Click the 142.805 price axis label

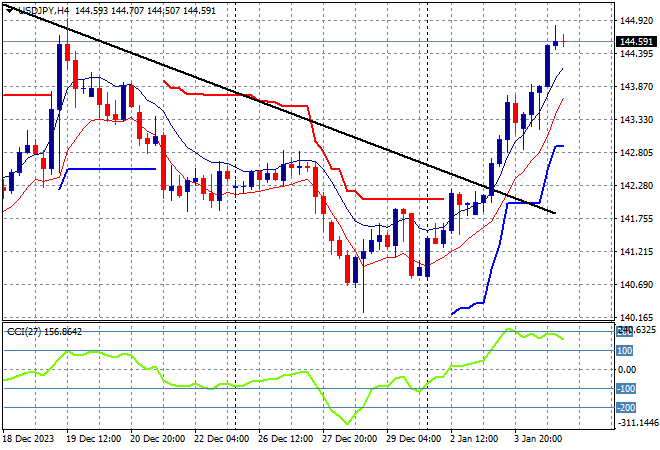(x=637, y=152)
